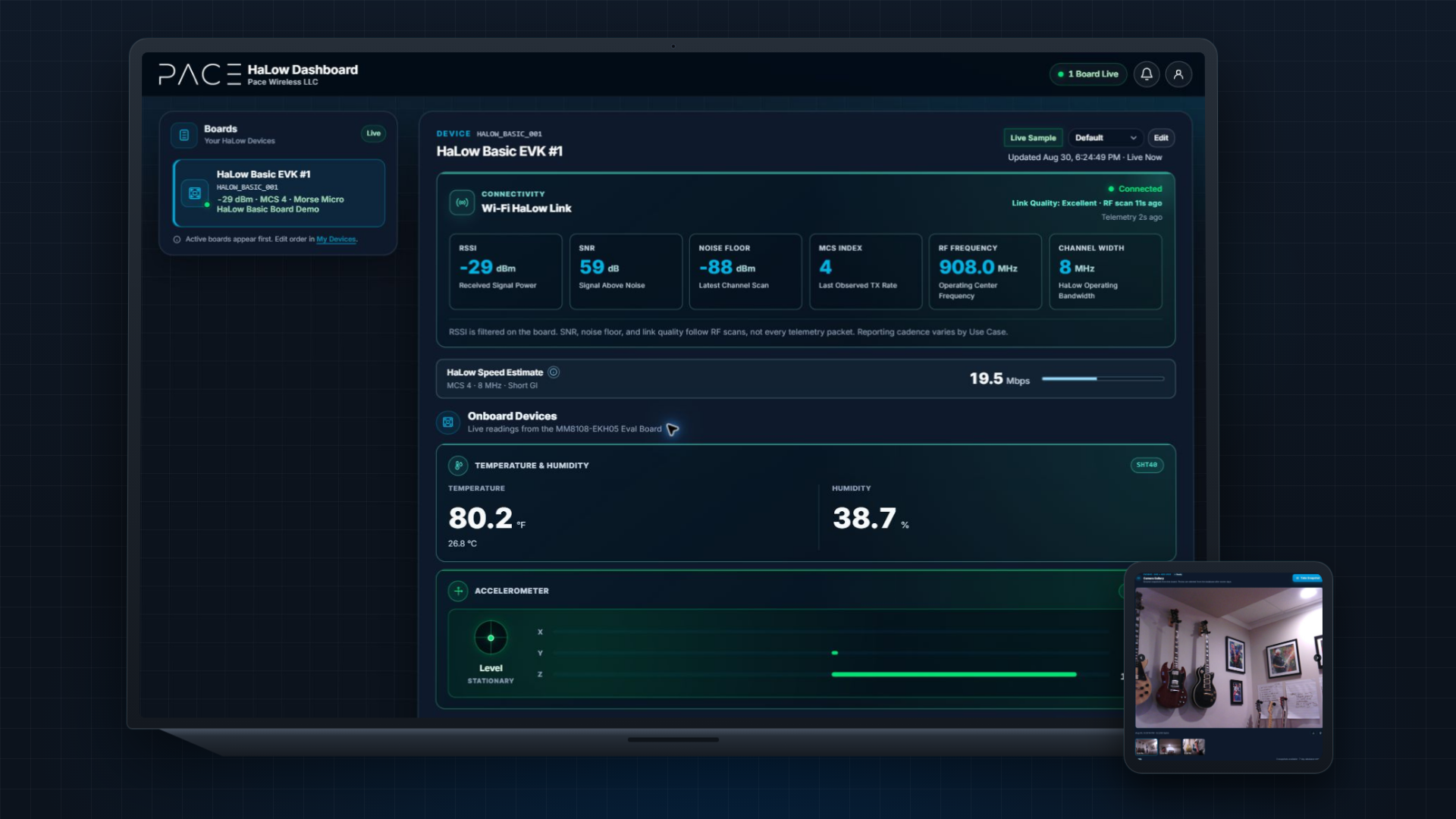Open first thumbnail in tablet gallery
Viewport: 1456px width, 819px height.
(1147, 747)
